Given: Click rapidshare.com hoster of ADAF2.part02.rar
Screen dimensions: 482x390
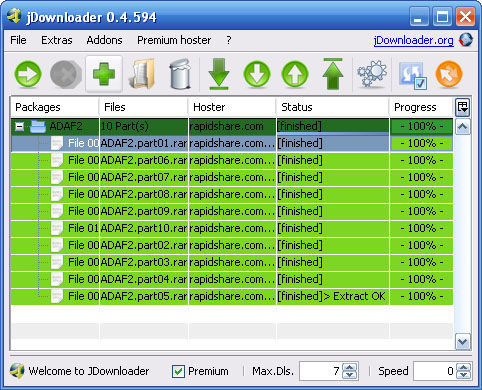Looking at the screenshot, I should 232,245.
